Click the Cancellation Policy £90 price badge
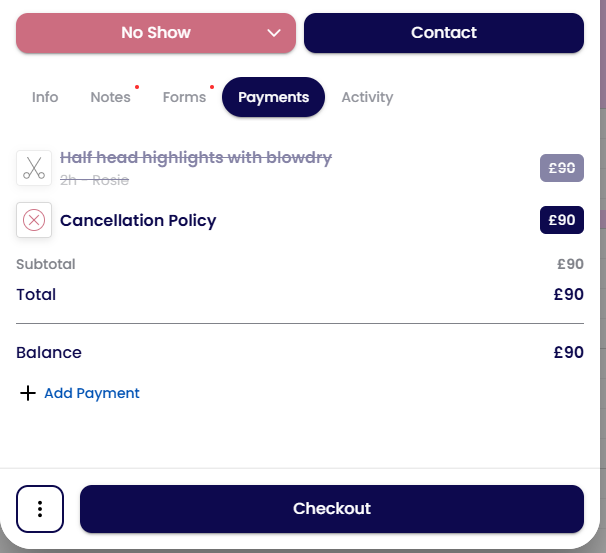The height and width of the screenshot is (553, 606). pos(562,220)
